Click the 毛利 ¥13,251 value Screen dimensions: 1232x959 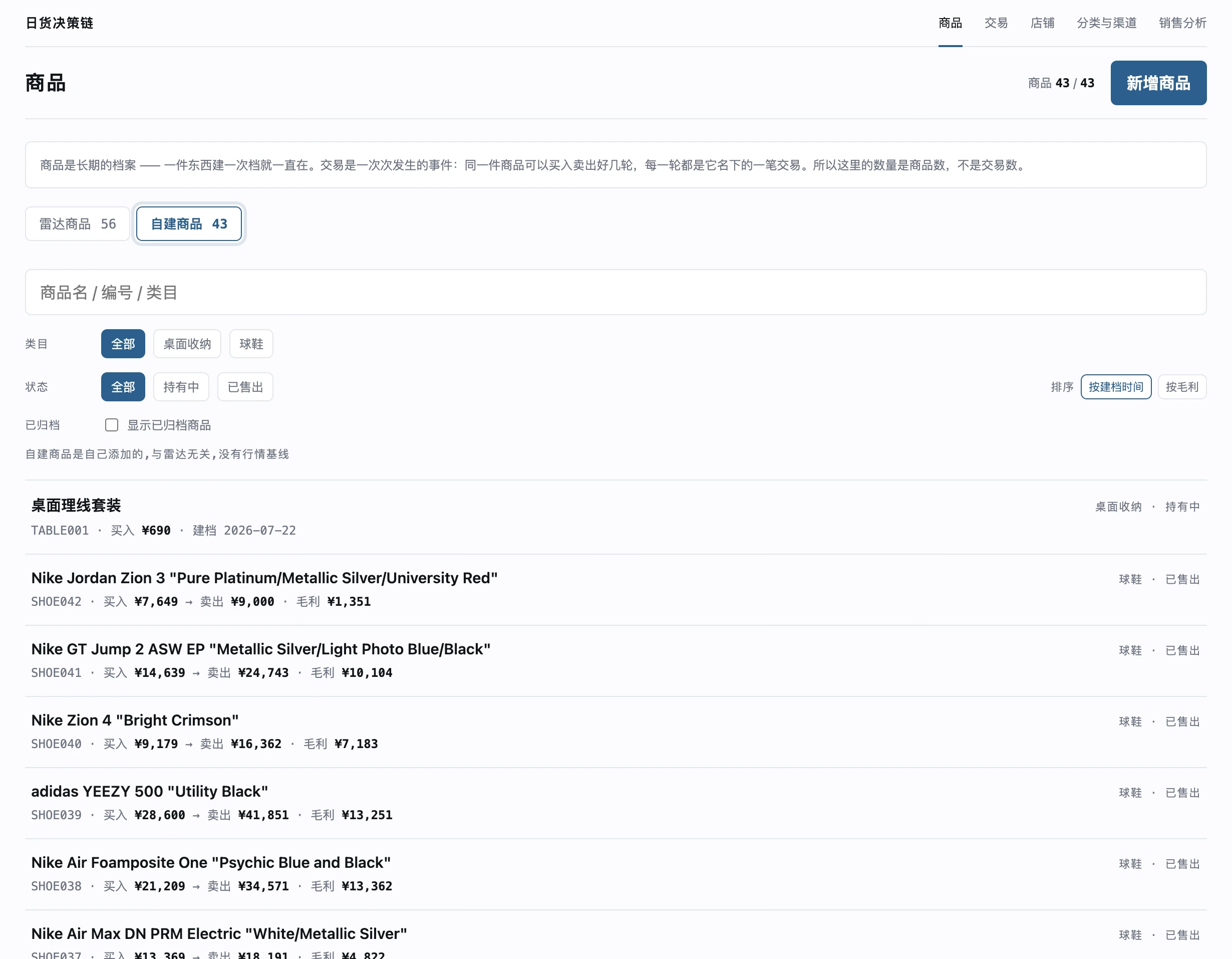[x=352, y=815]
